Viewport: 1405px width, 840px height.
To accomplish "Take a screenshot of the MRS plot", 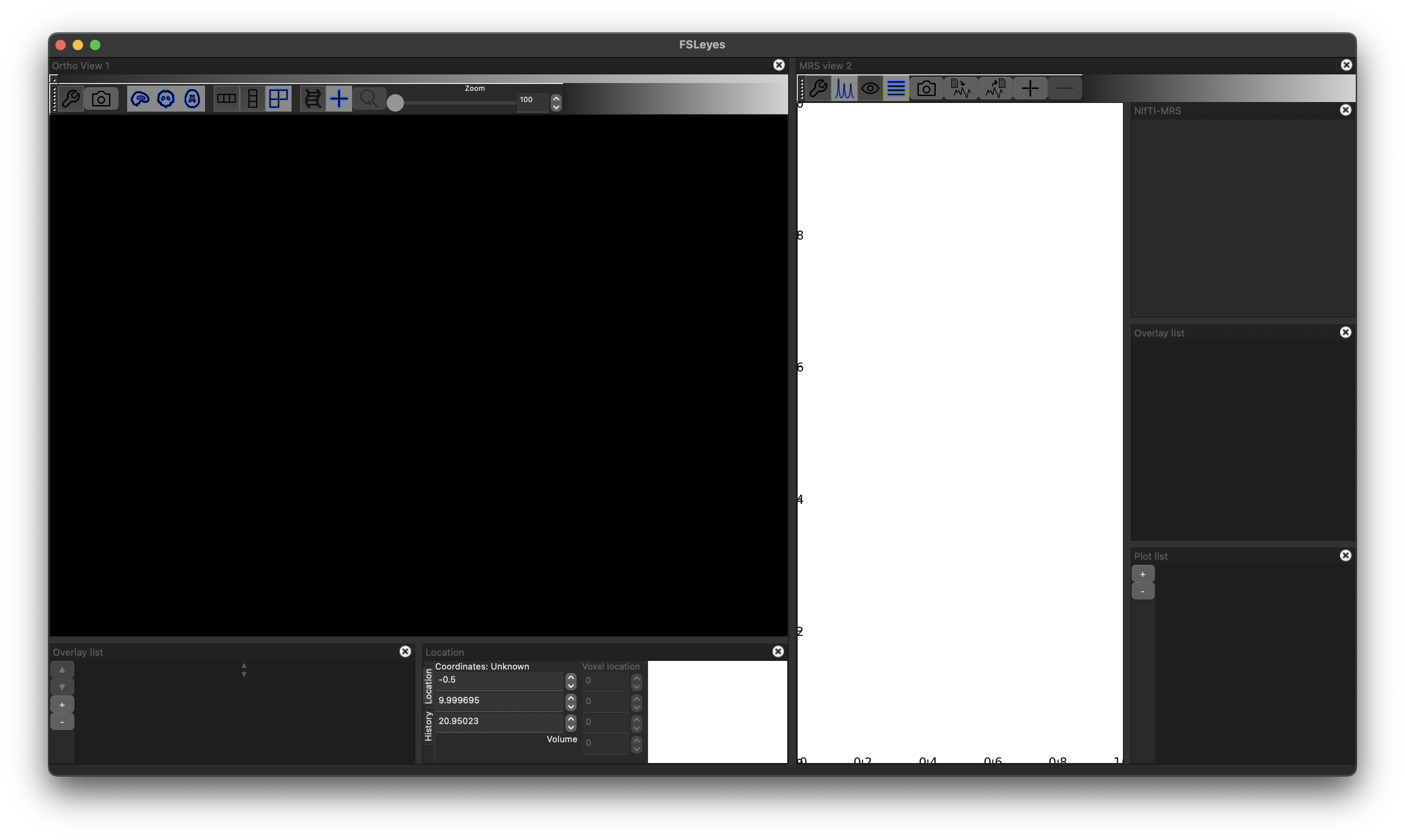I will click(927, 88).
